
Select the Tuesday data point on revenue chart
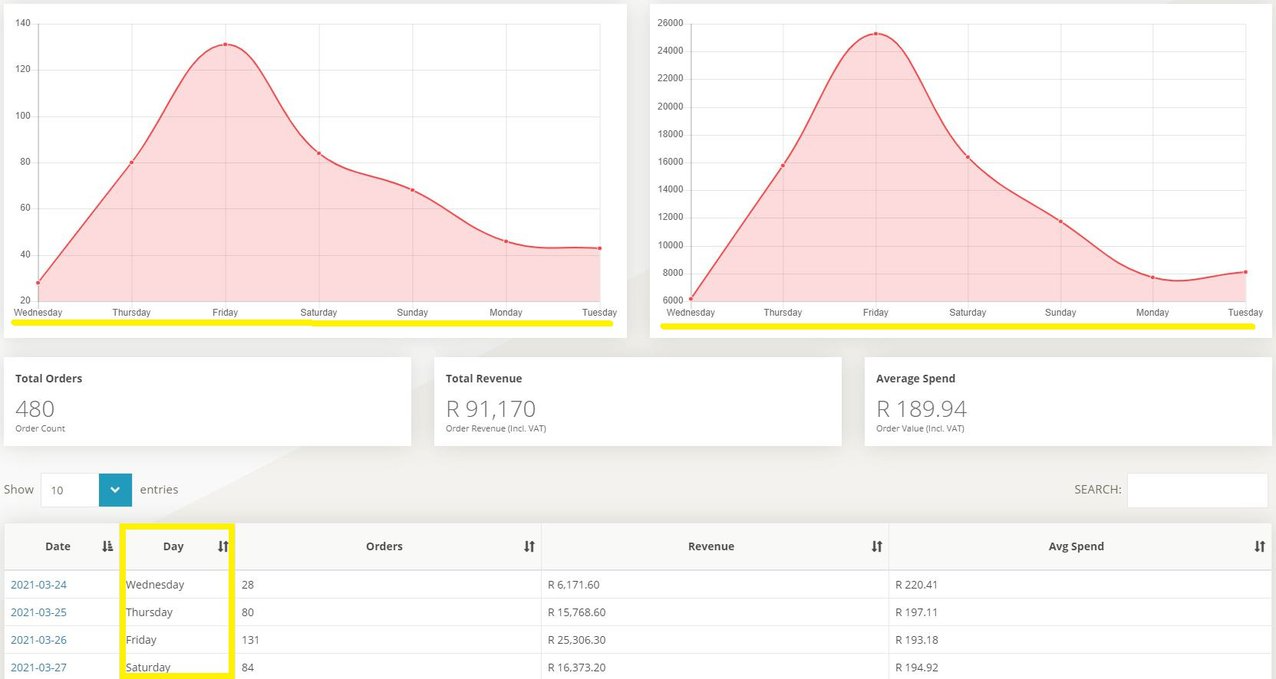click(1245, 272)
